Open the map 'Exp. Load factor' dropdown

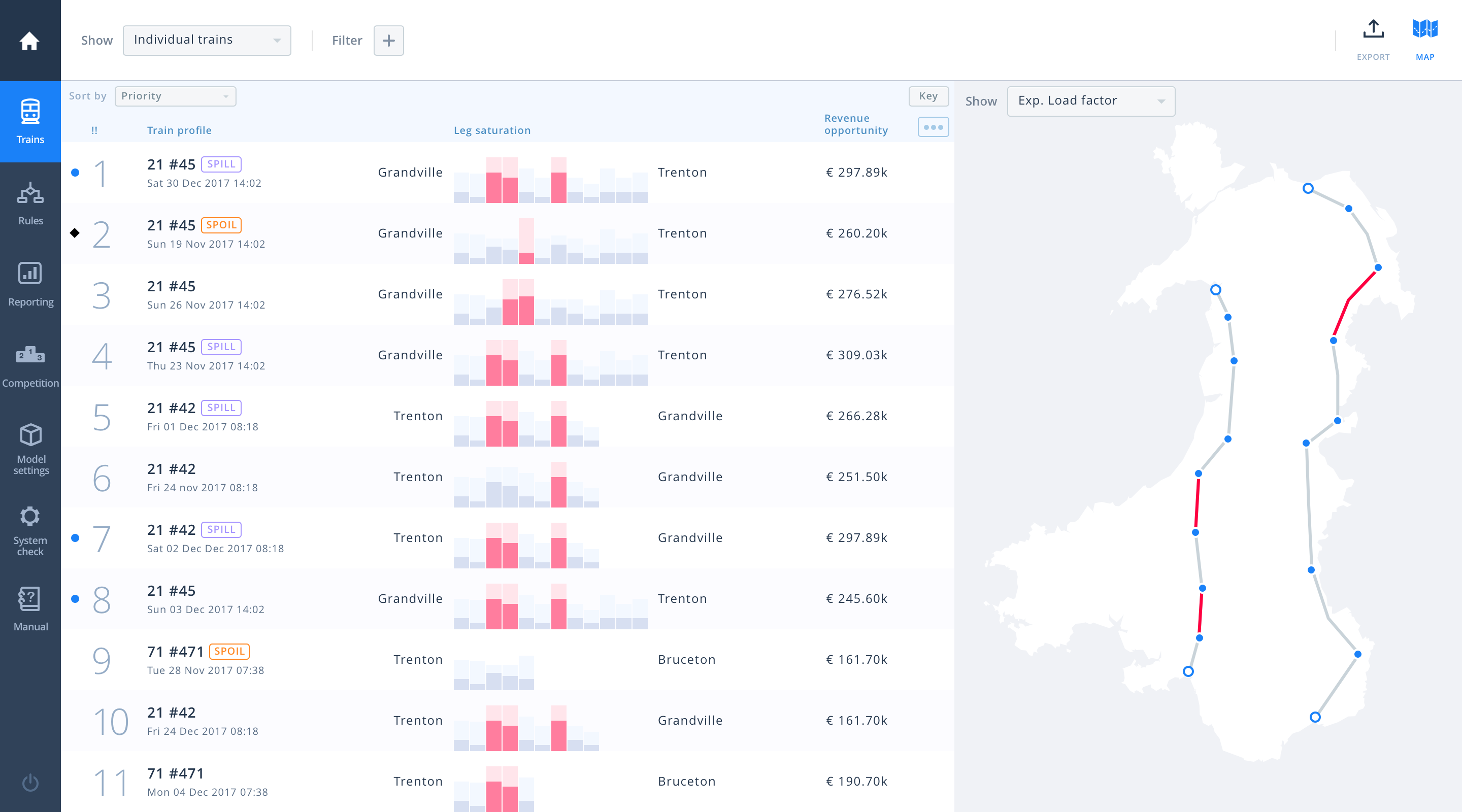[1091, 101]
